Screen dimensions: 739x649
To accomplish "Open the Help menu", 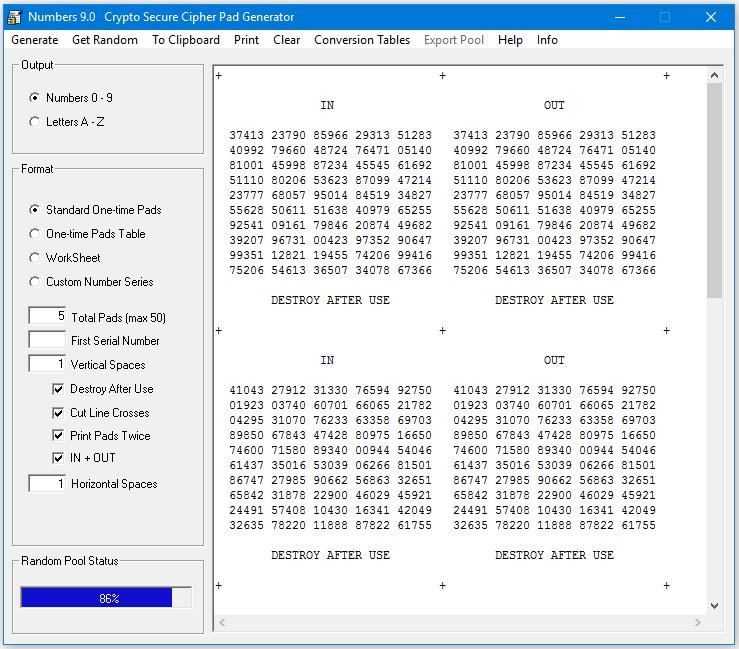I will (x=510, y=40).
